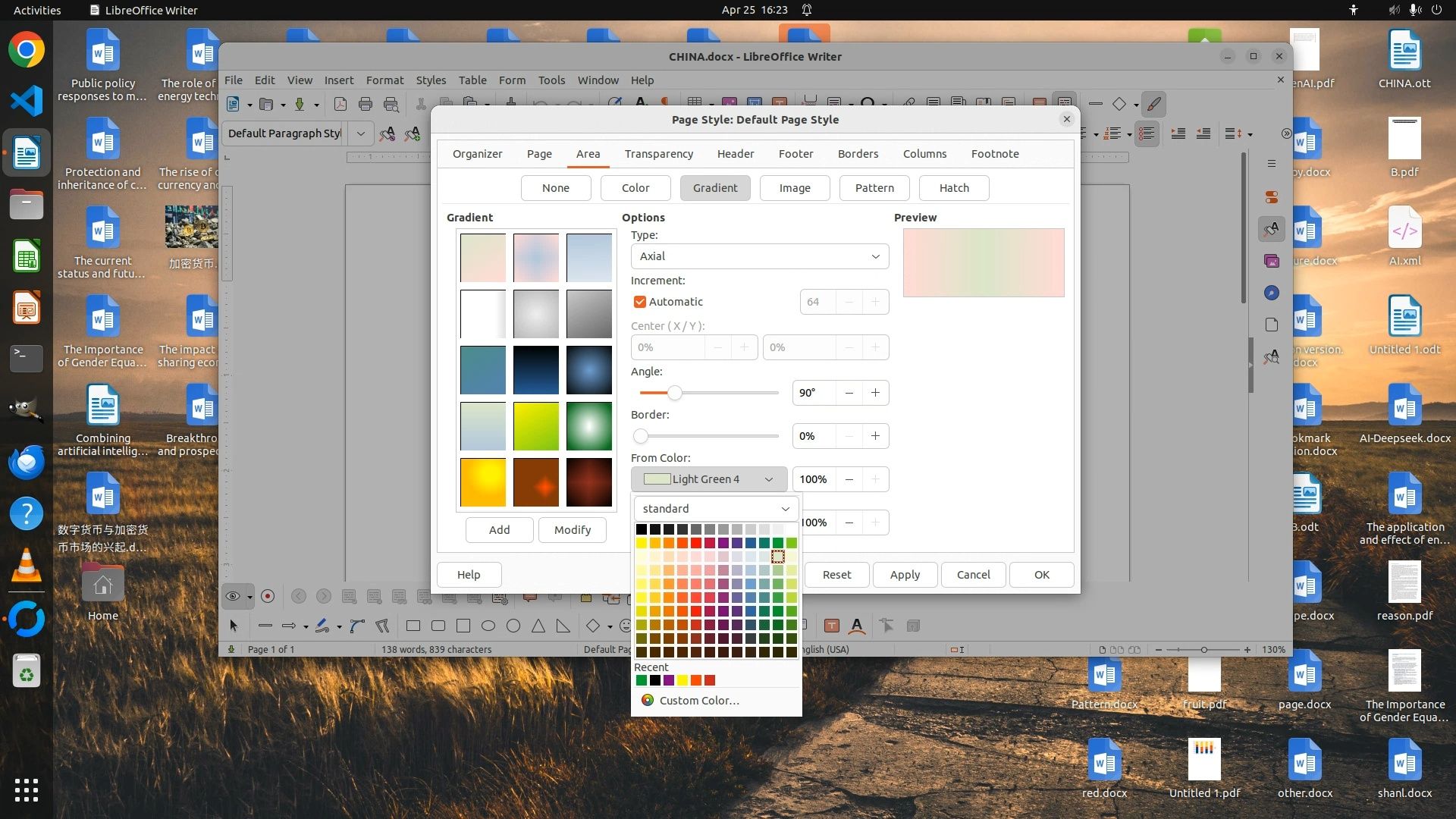1456x819 pixels.
Task: Click the Update Selected Style icon
Action: tap(387, 133)
